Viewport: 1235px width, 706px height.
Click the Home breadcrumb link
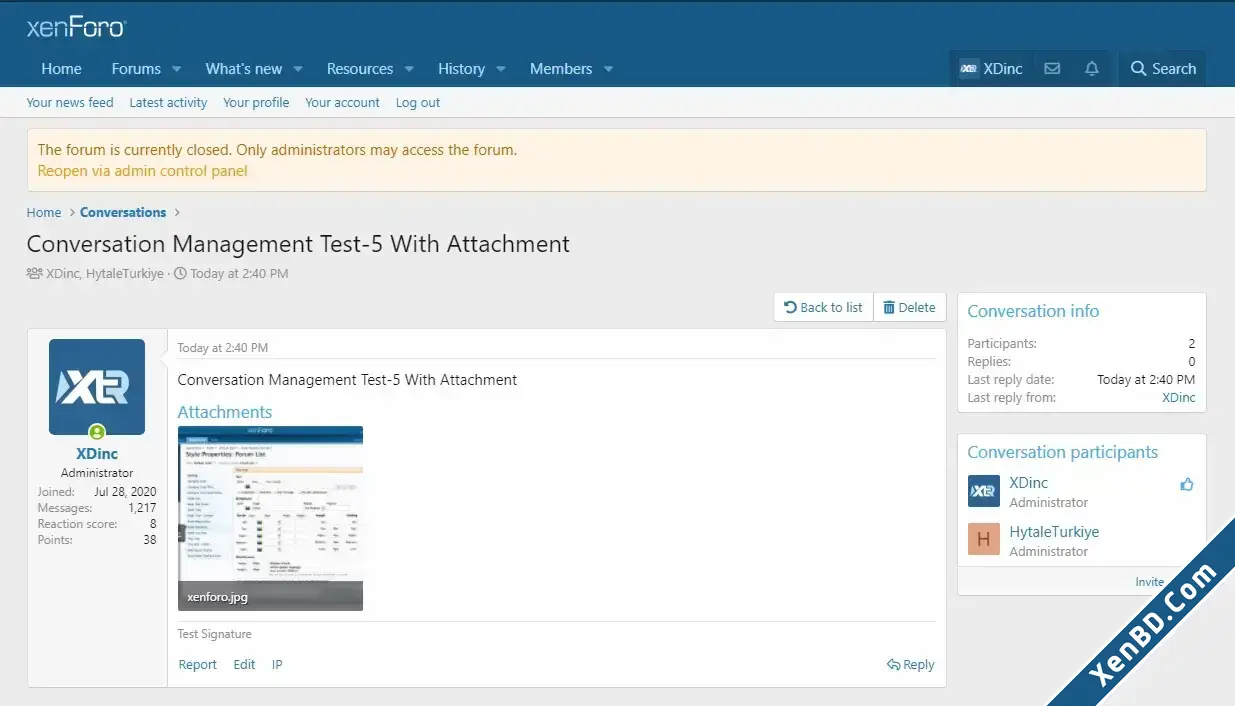tap(44, 212)
